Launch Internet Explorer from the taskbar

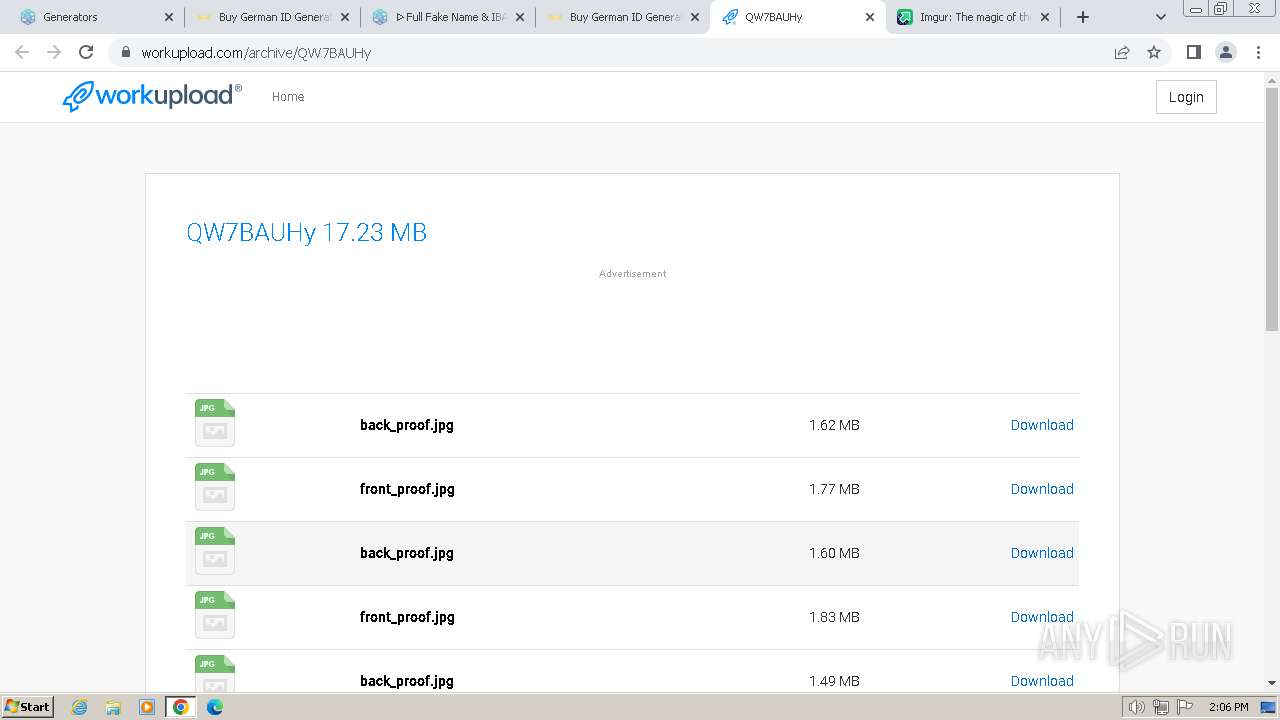[x=80, y=707]
